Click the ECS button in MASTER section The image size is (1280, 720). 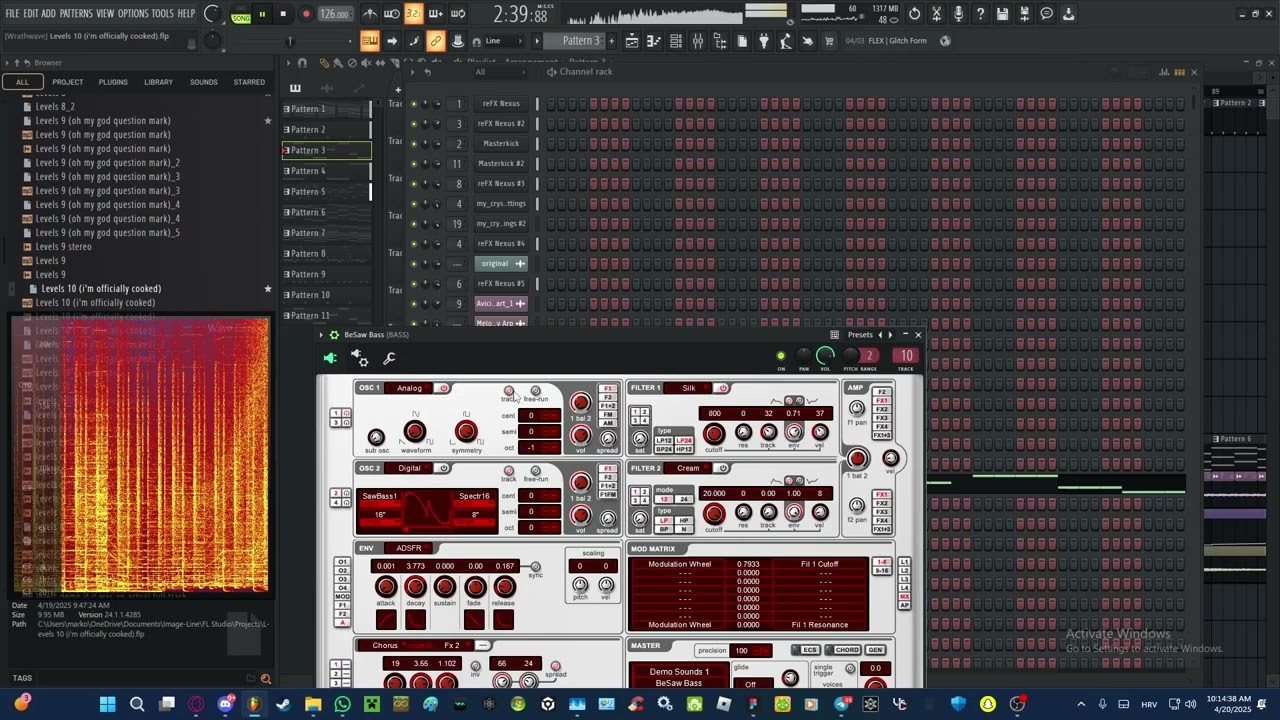coord(806,650)
